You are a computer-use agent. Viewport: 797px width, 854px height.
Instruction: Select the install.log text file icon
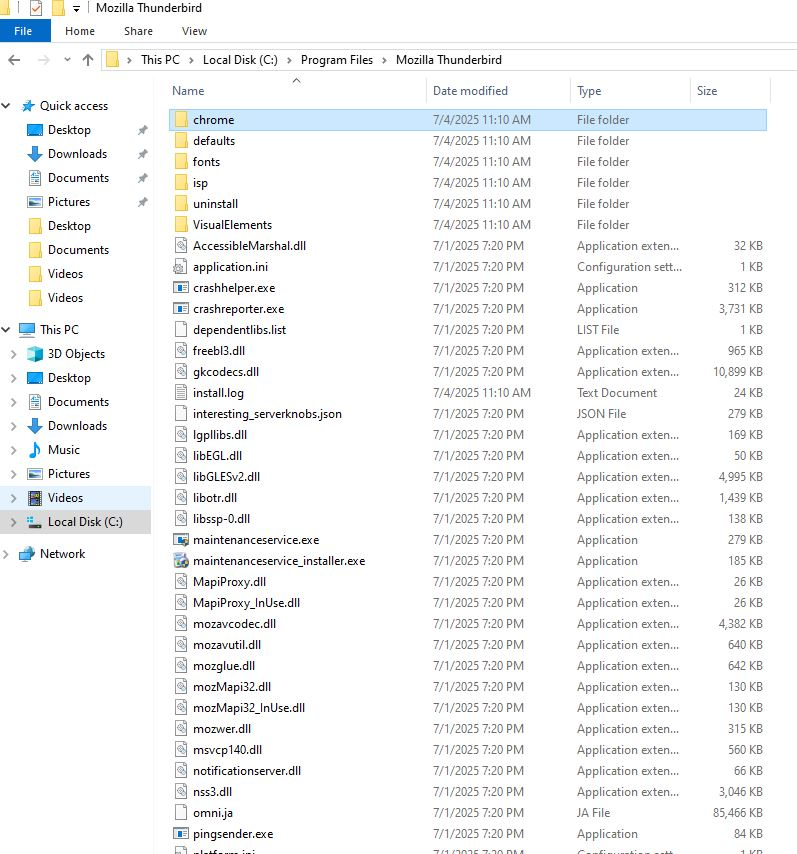point(181,393)
